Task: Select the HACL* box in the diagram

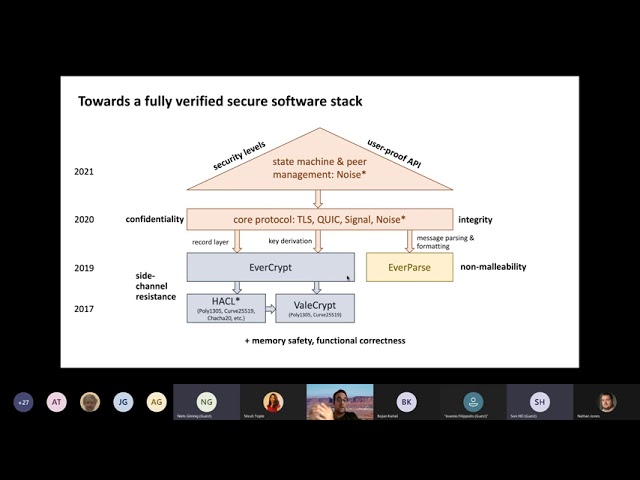Action: 226,307
